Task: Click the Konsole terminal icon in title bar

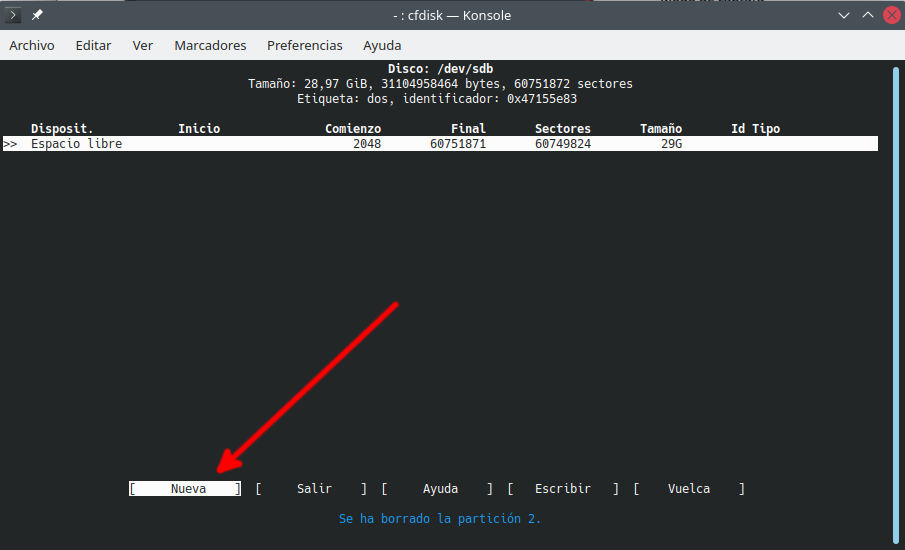Action: (x=14, y=15)
